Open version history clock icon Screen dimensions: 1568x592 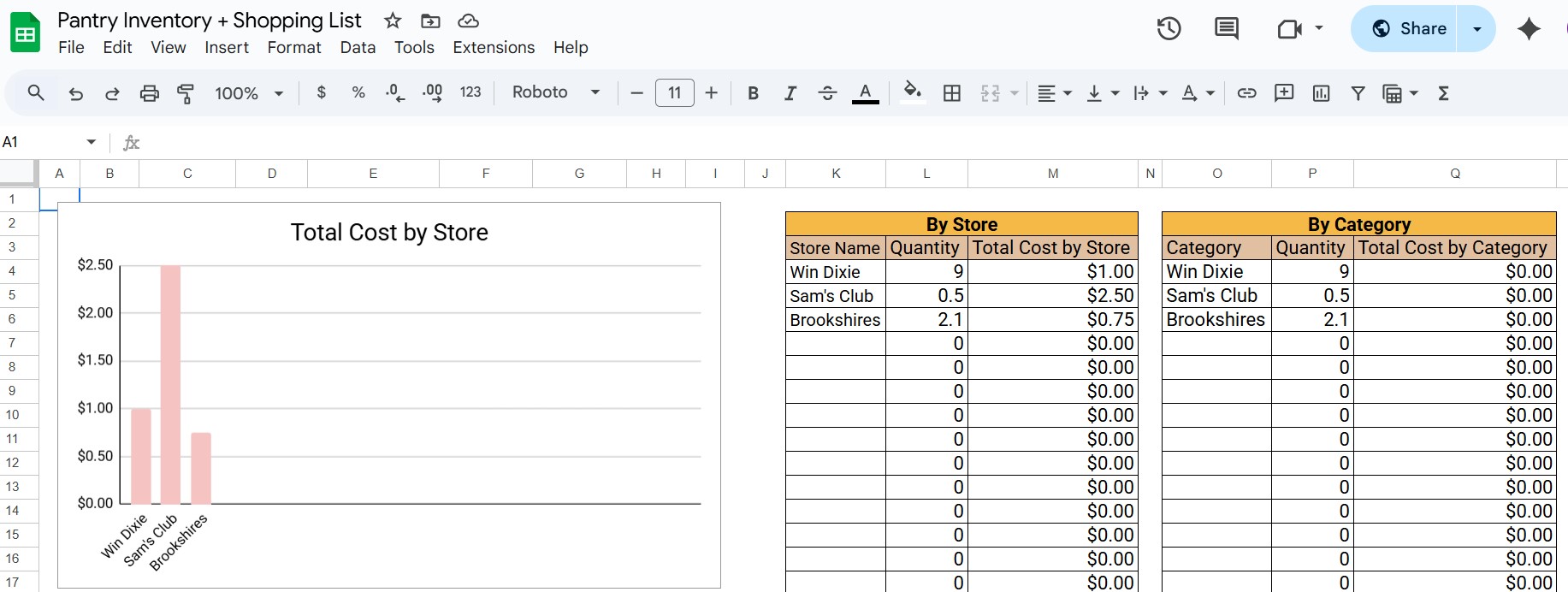pyautogui.click(x=1169, y=29)
